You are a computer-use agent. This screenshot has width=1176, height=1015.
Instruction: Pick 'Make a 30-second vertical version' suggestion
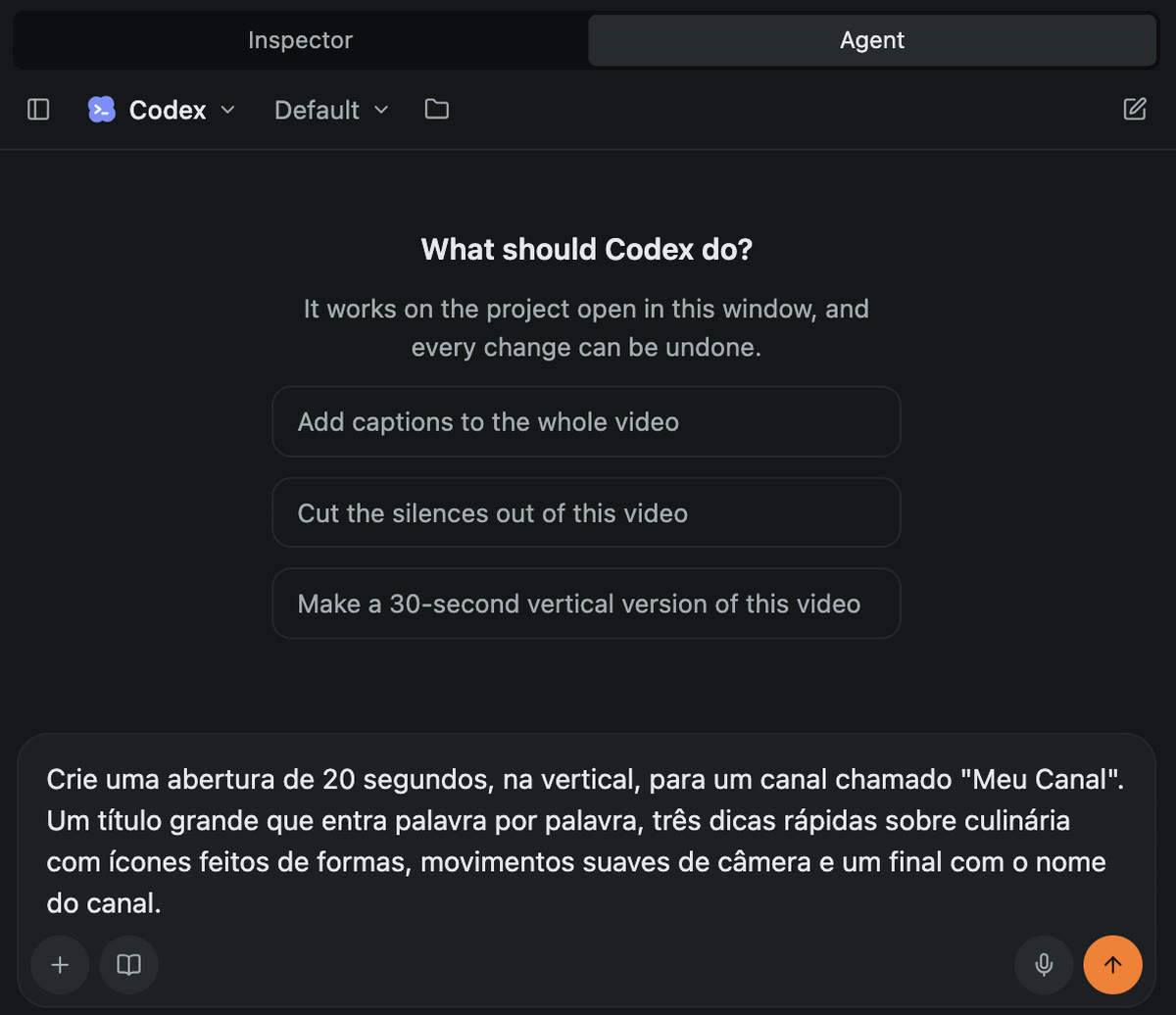point(586,604)
